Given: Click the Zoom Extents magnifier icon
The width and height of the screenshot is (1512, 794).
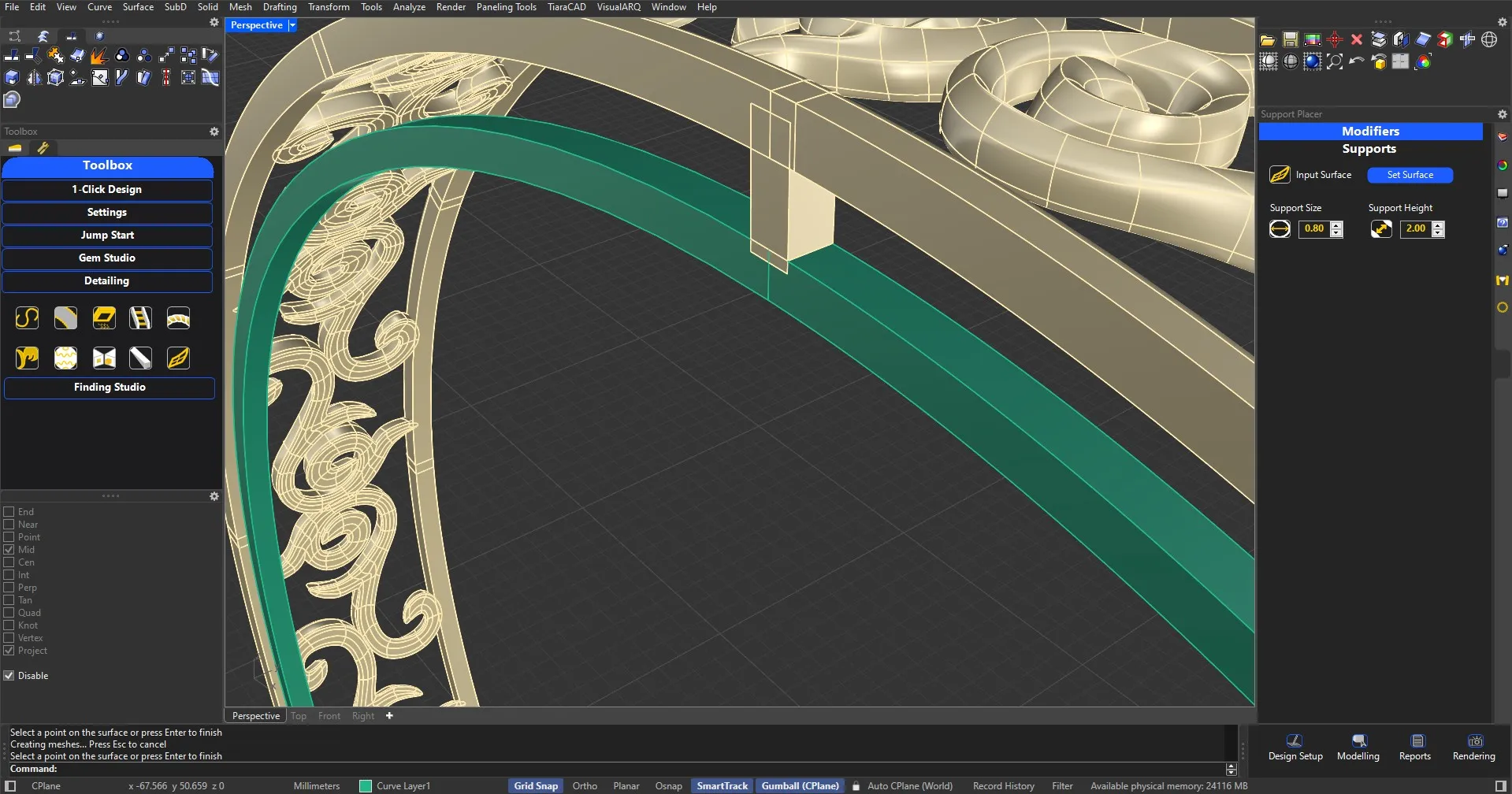Looking at the screenshot, I should click(1334, 61).
